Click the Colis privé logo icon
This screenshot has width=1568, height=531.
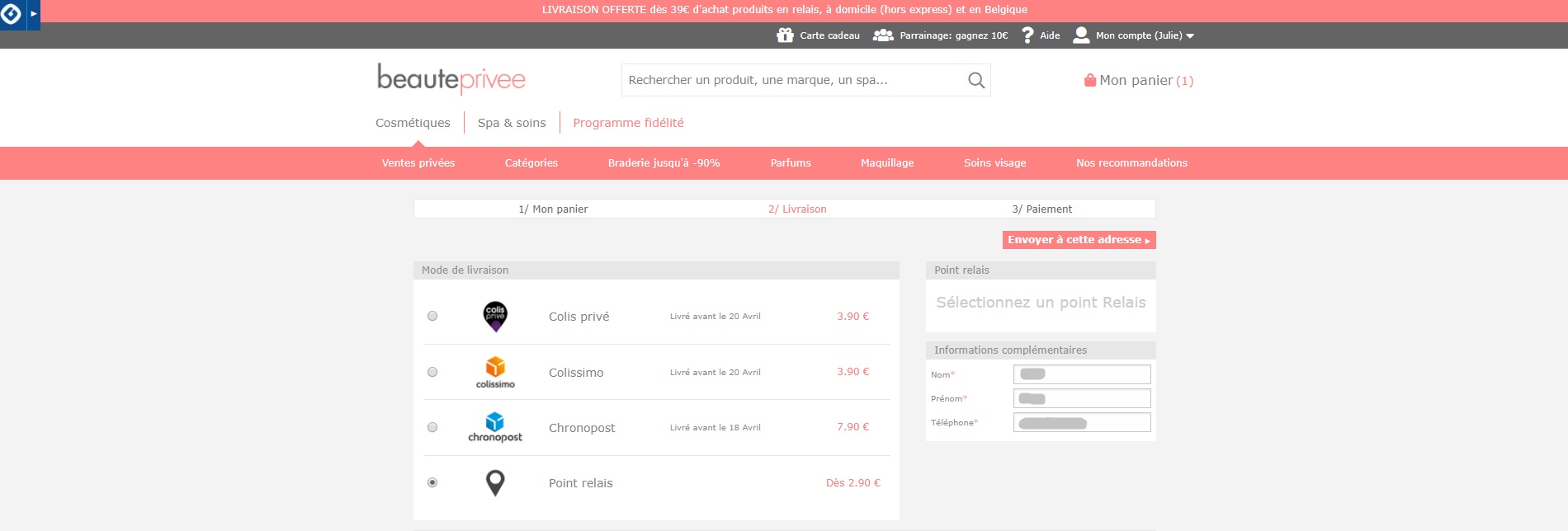tap(495, 316)
